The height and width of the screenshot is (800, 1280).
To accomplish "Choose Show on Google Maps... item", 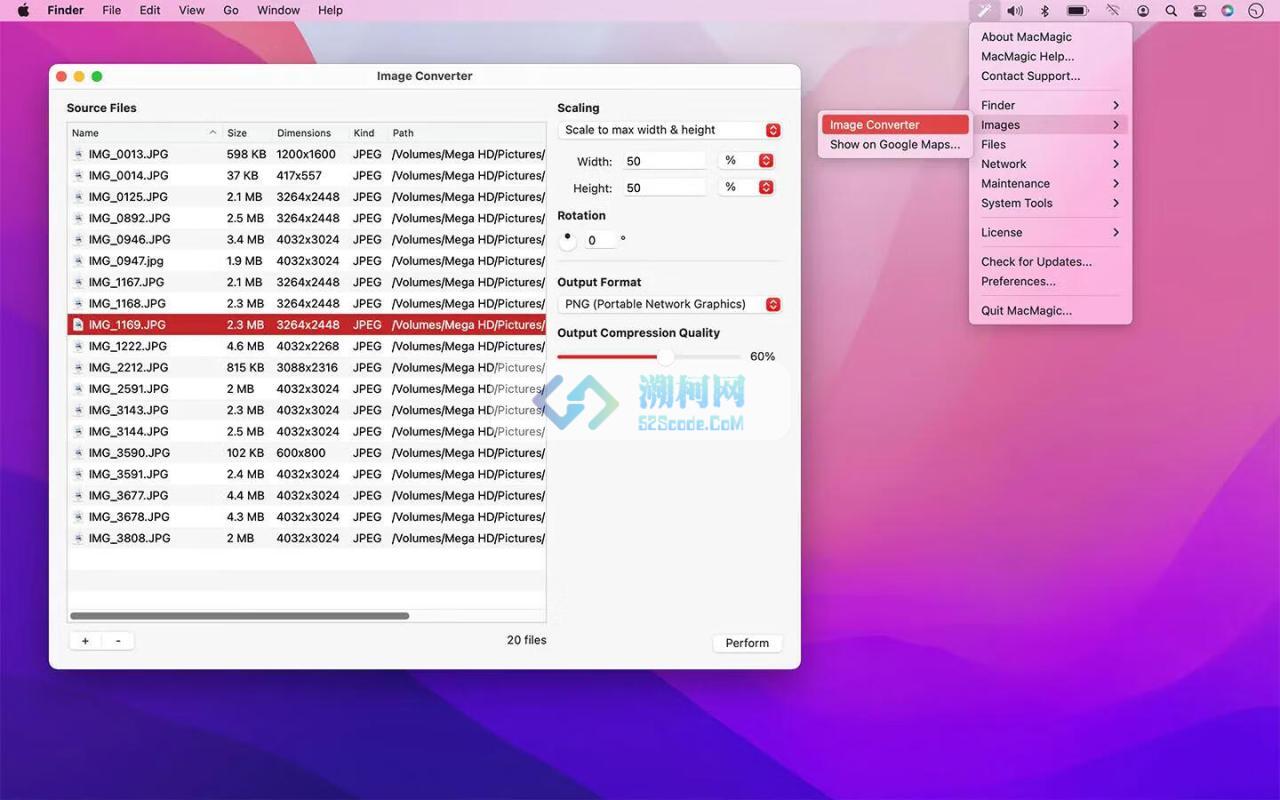I will coord(895,144).
